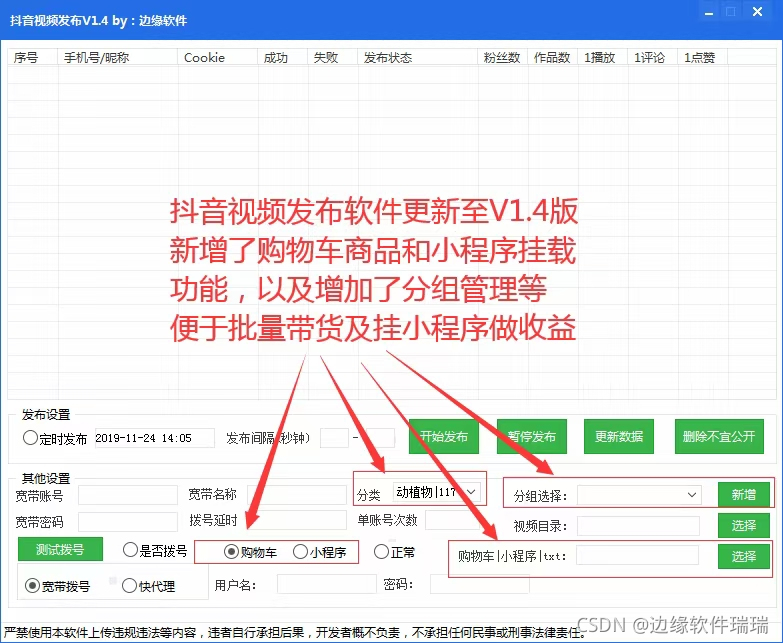Click the 宽带名称 input field
The height and width of the screenshot is (643, 783).
point(297,495)
